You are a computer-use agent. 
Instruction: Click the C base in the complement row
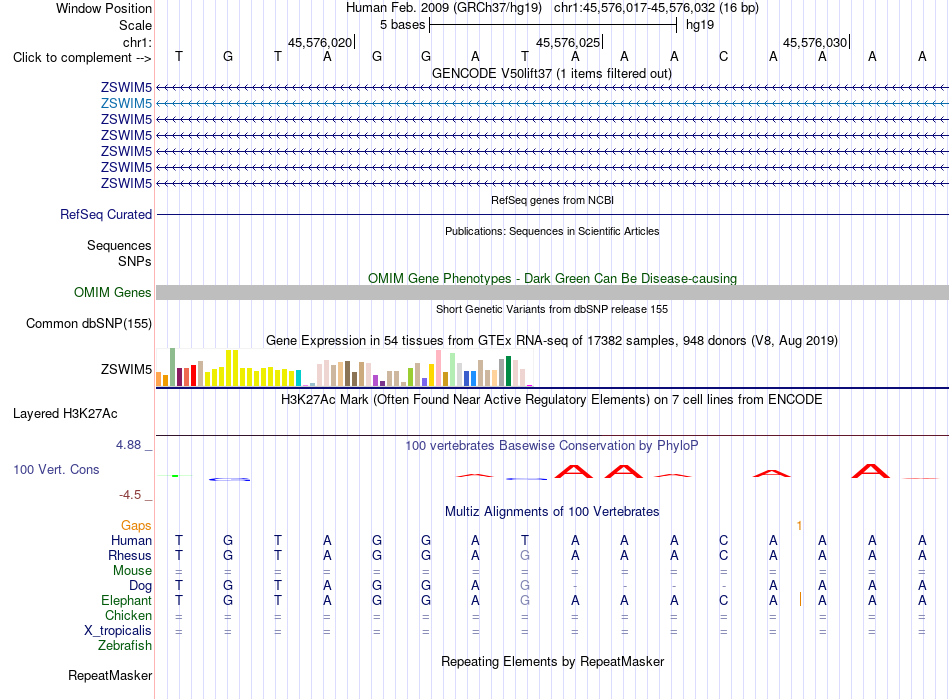[723, 57]
